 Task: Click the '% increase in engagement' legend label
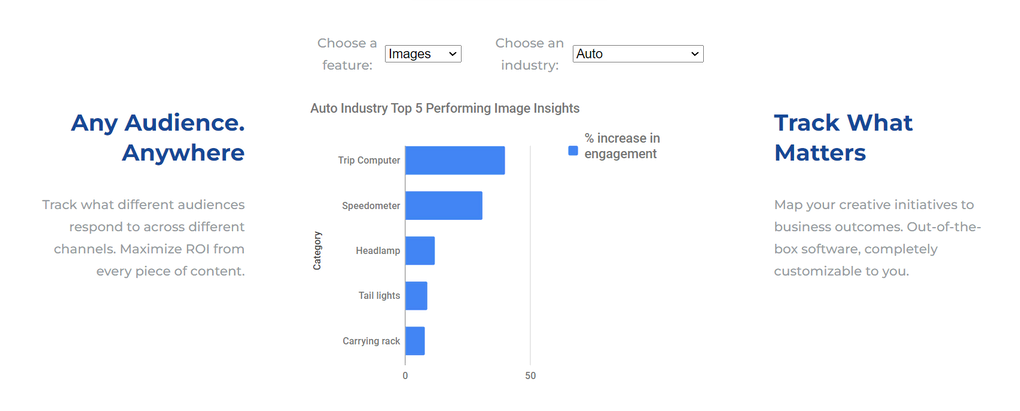(x=622, y=146)
